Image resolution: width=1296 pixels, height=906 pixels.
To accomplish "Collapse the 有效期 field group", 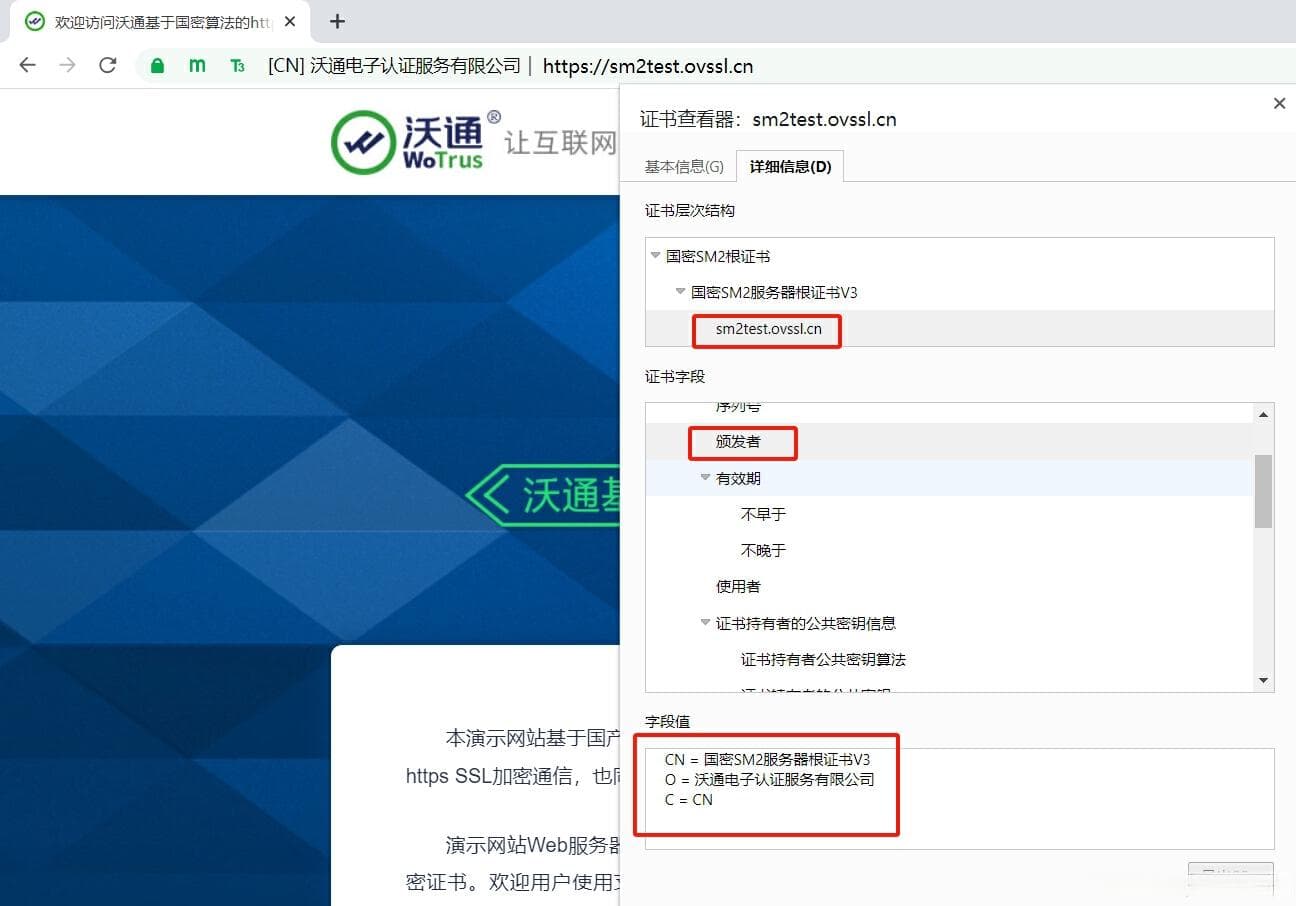I will click(x=705, y=478).
